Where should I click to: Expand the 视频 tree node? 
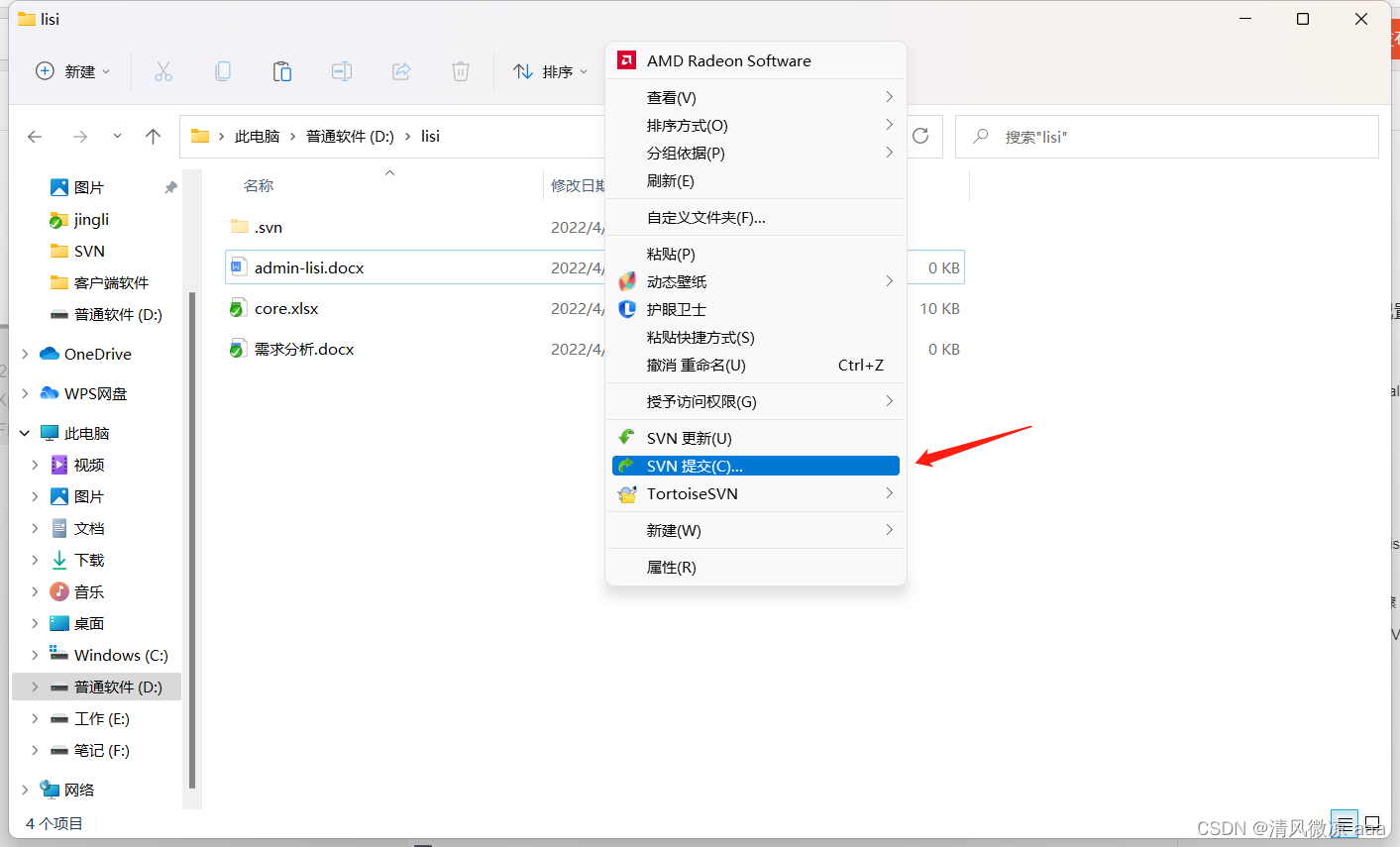[35, 465]
